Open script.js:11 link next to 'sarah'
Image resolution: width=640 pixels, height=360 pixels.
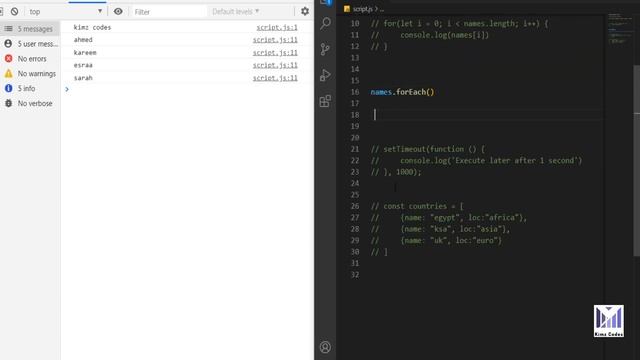tap(275, 78)
